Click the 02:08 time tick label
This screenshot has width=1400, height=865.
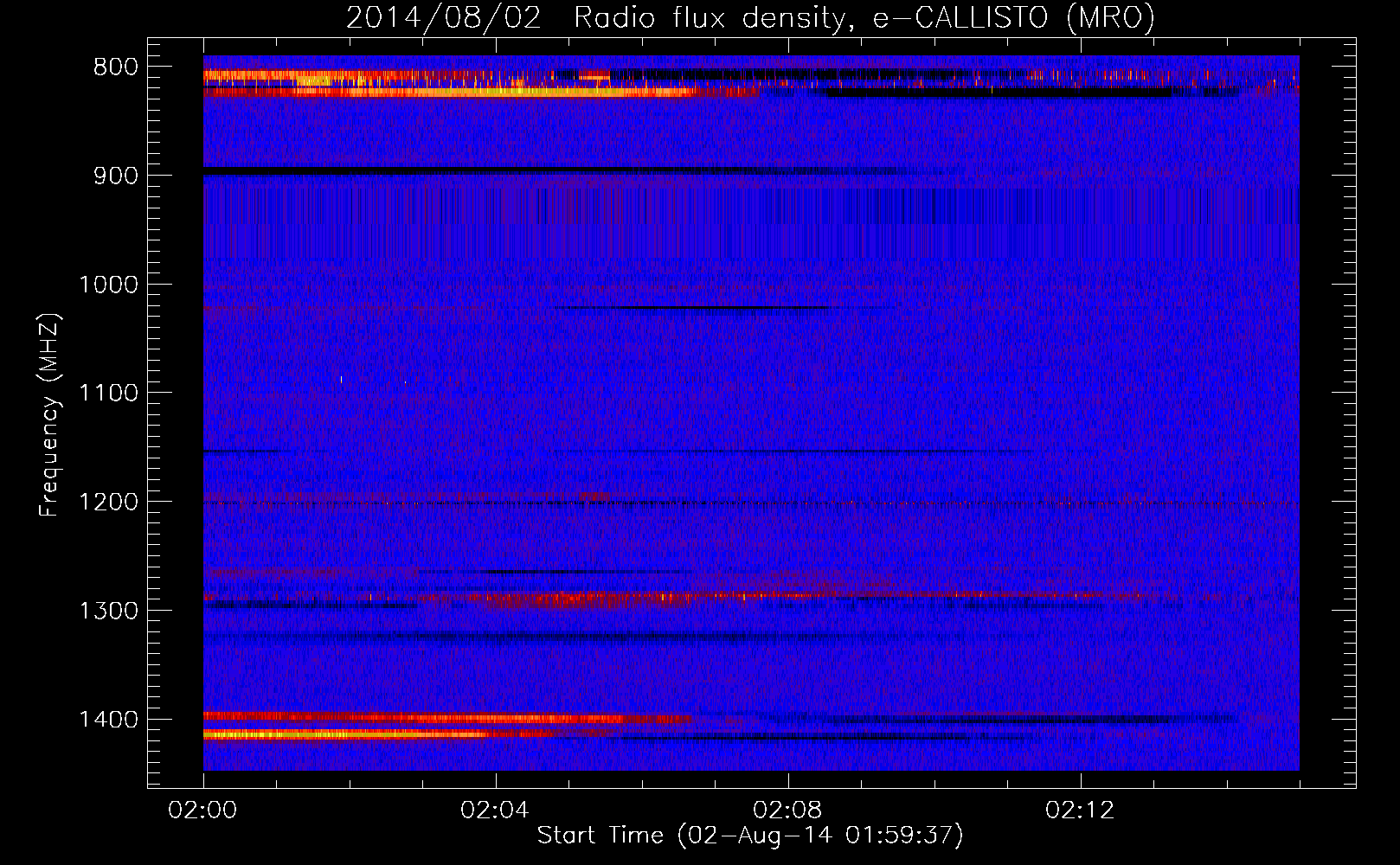[x=787, y=811]
